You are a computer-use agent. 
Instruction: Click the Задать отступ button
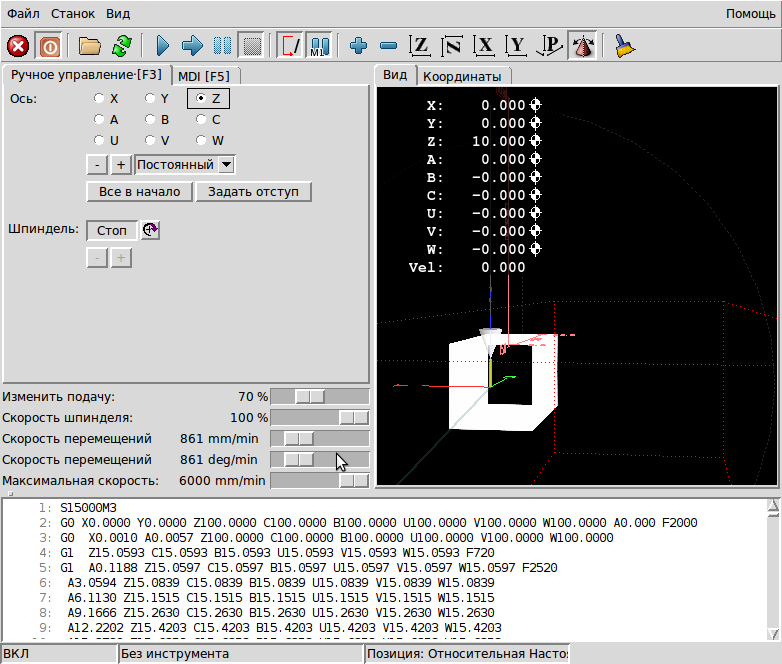(x=253, y=191)
